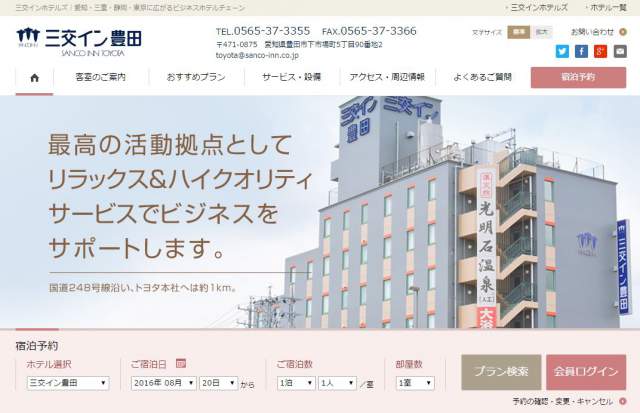Open the Google Plus icon link
The height and width of the screenshot is (413, 640).
click(600, 51)
